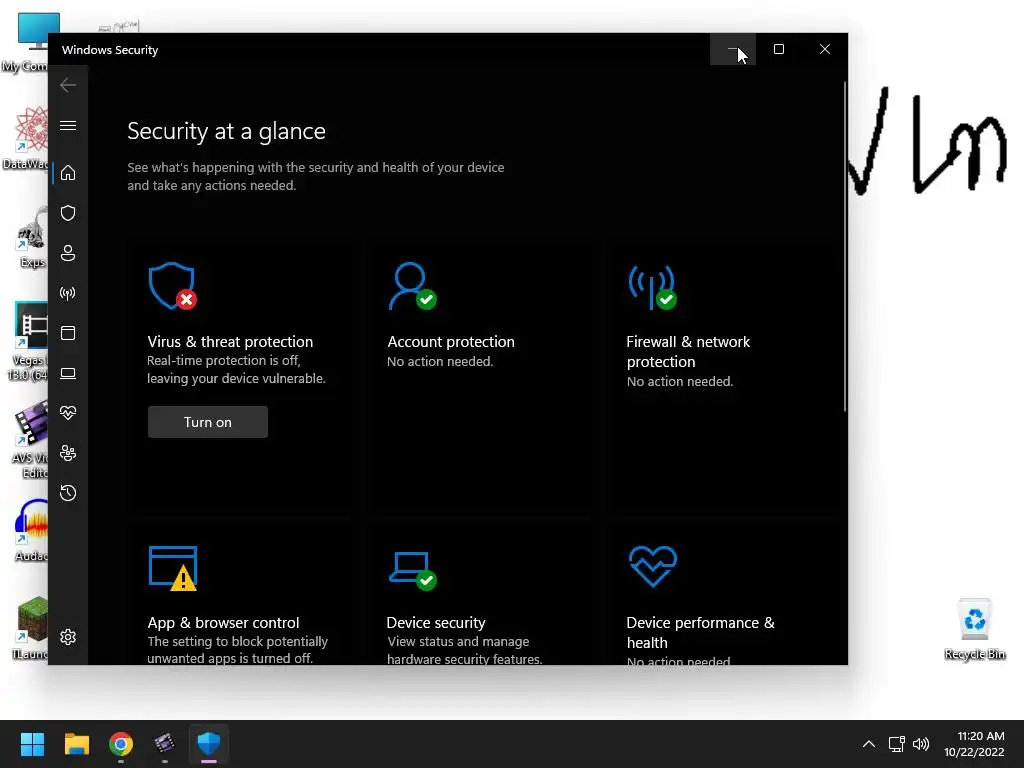Open the hamburger navigation menu
This screenshot has height=768, width=1024.
68,125
